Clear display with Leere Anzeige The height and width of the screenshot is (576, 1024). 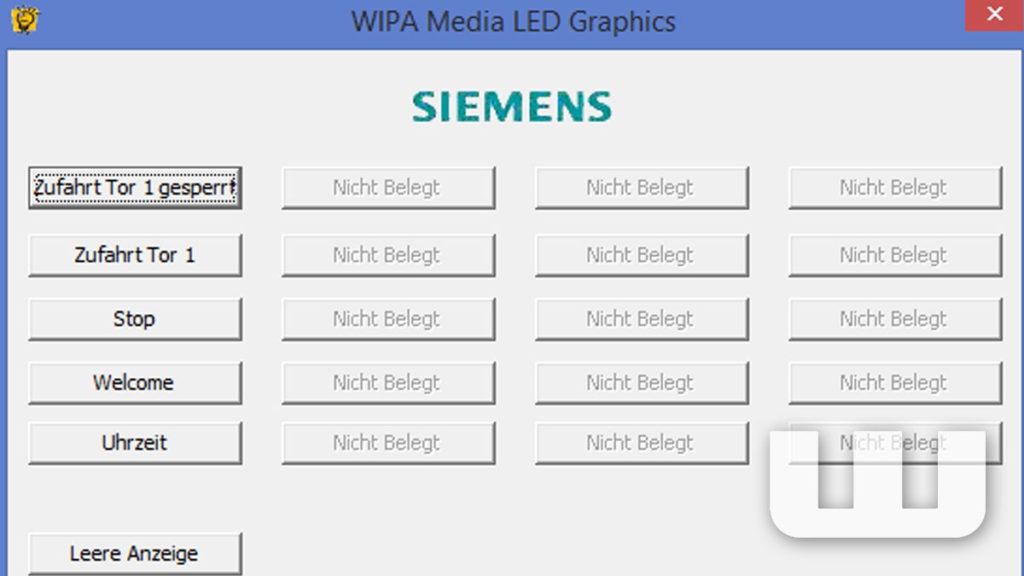[135, 554]
